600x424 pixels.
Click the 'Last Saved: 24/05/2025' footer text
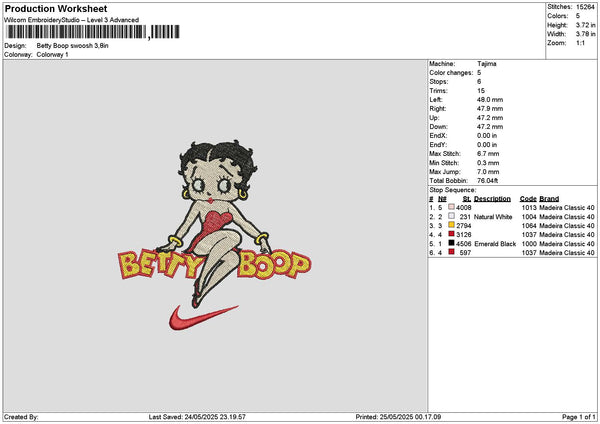(x=197, y=417)
